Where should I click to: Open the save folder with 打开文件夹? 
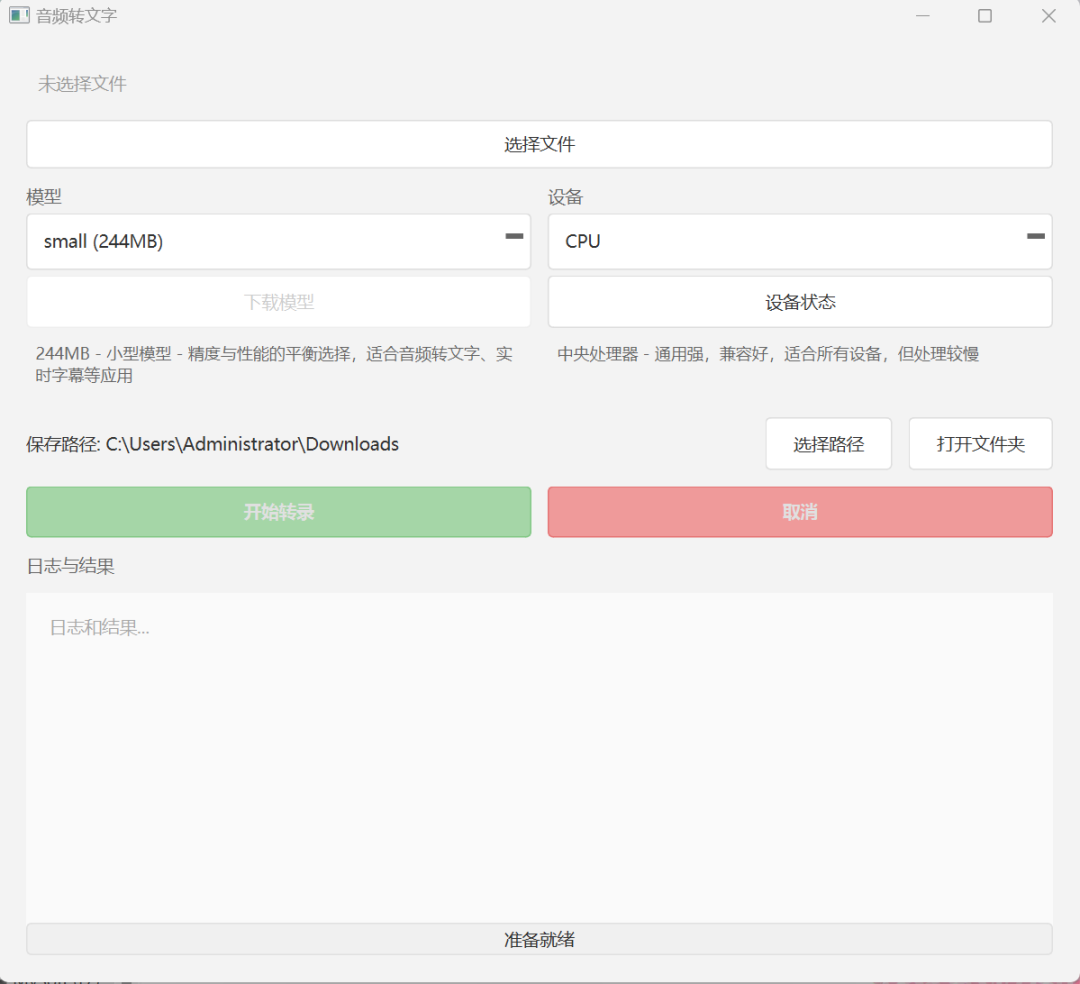pyautogui.click(x=980, y=443)
